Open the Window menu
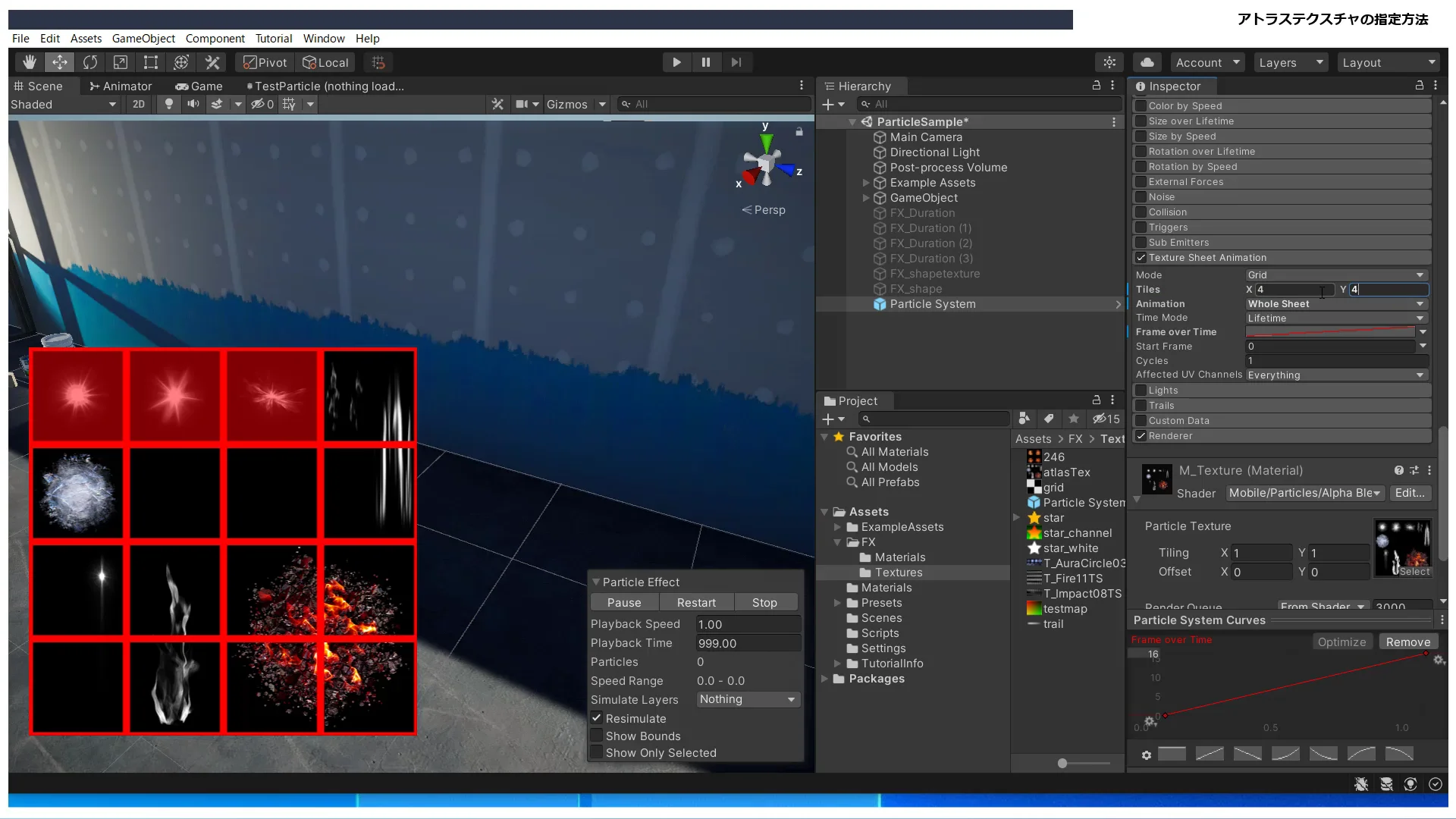This screenshot has height=819, width=1456. tap(324, 38)
